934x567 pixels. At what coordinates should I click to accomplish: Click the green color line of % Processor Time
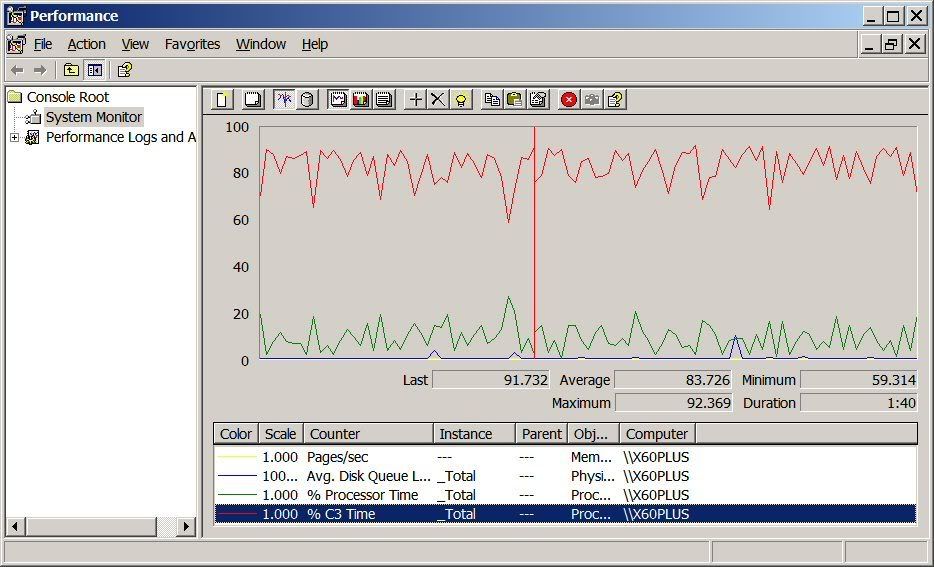[236, 495]
